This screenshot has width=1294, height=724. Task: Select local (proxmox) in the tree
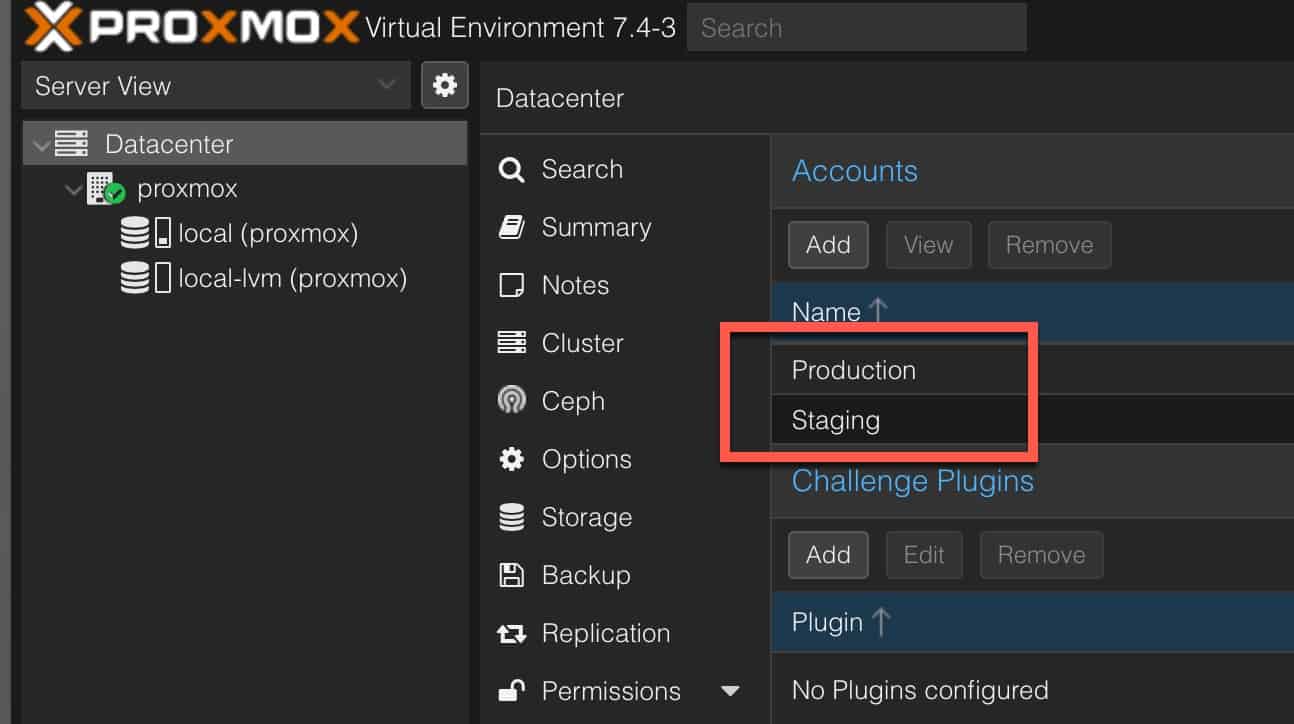[268, 234]
